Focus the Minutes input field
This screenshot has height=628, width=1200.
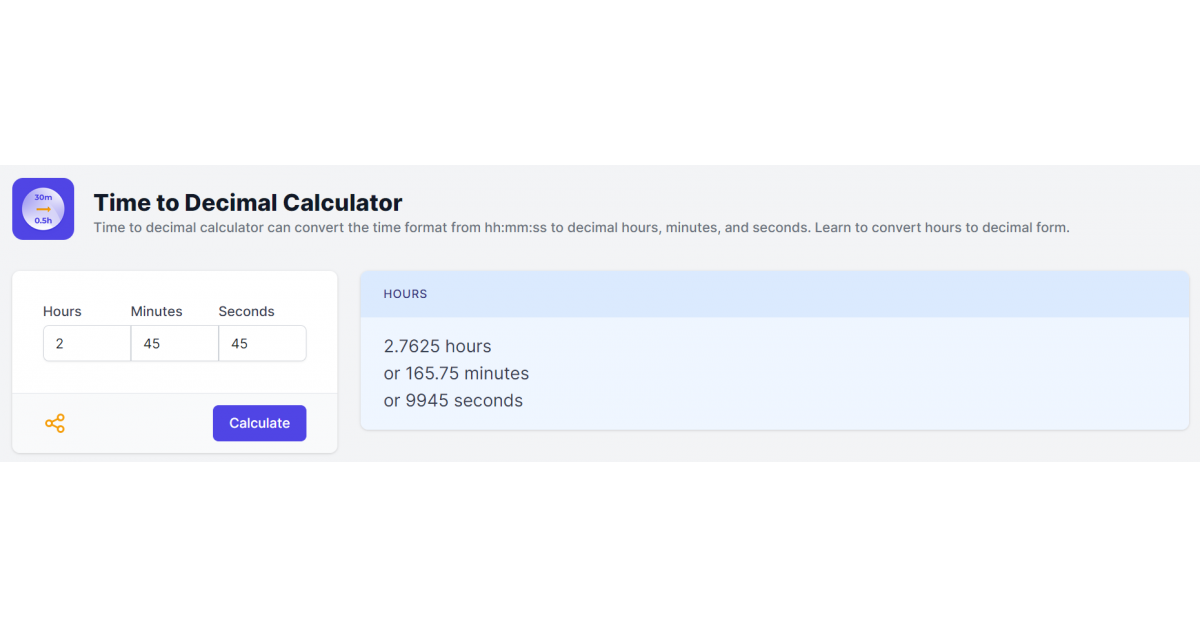click(175, 343)
